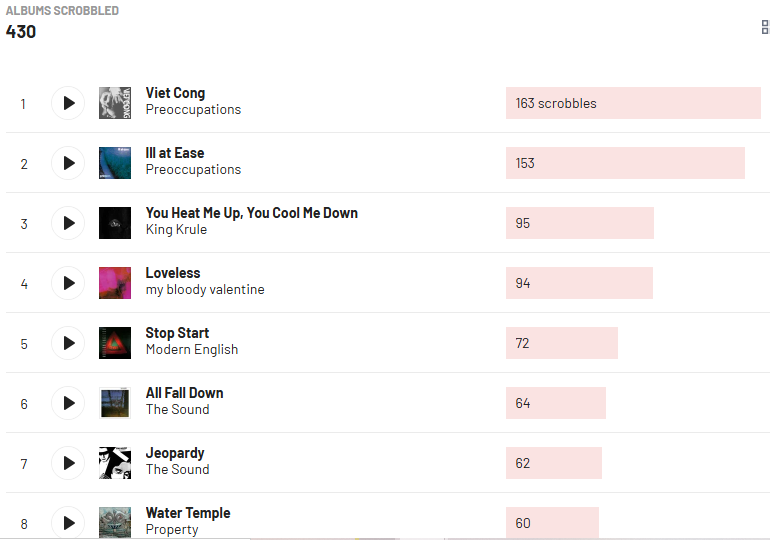Open the Water Temple album title link
Screen dimensions: 770x540
tap(188, 513)
